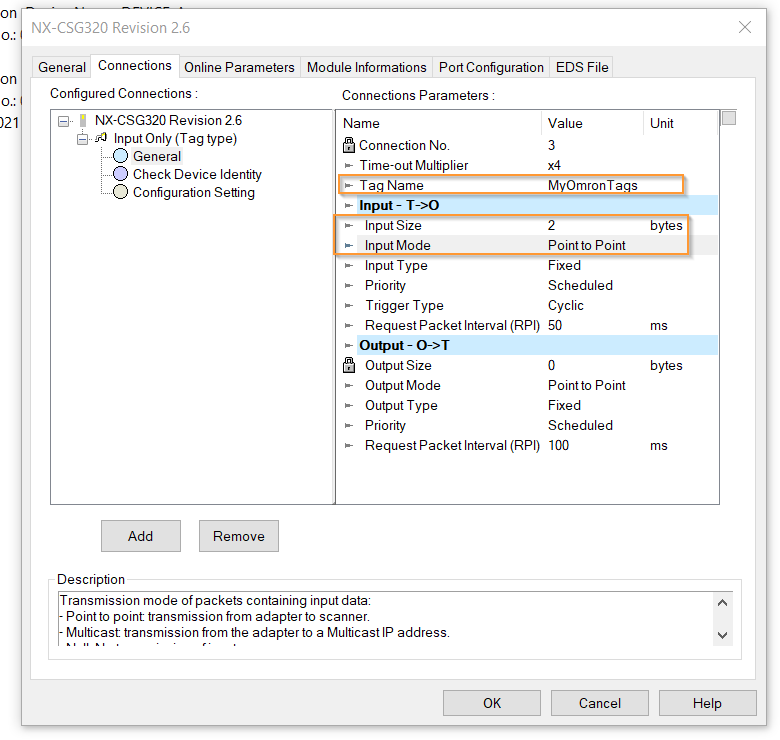The width and height of the screenshot is (780, 740).
Task: Click the arrow icon beside Time-out Multiplier
Action: (x=349, y=166)
